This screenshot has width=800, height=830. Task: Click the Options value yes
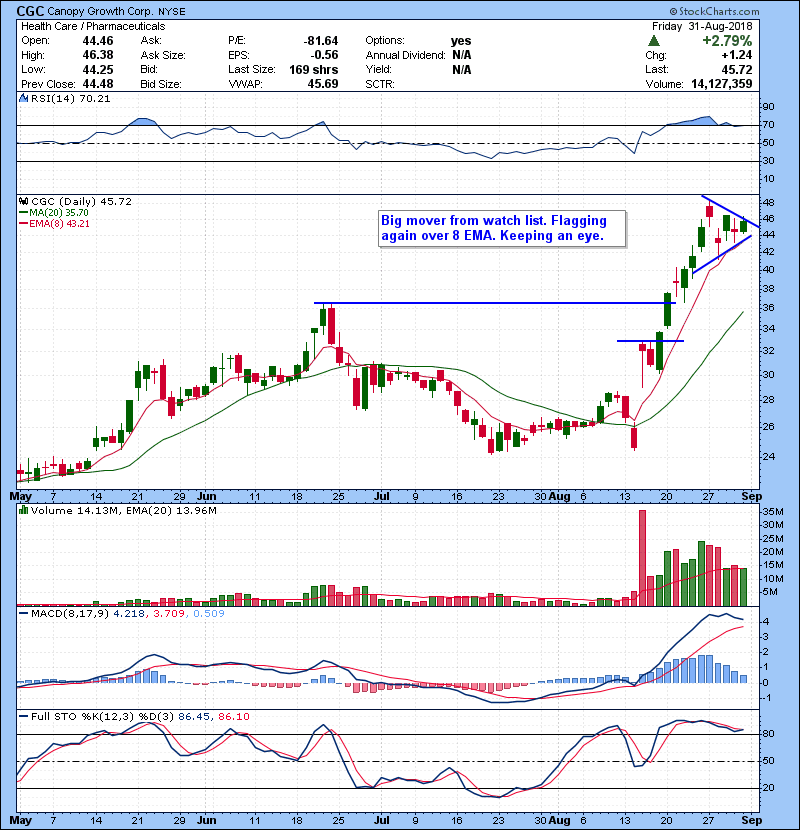click(461, 41)
